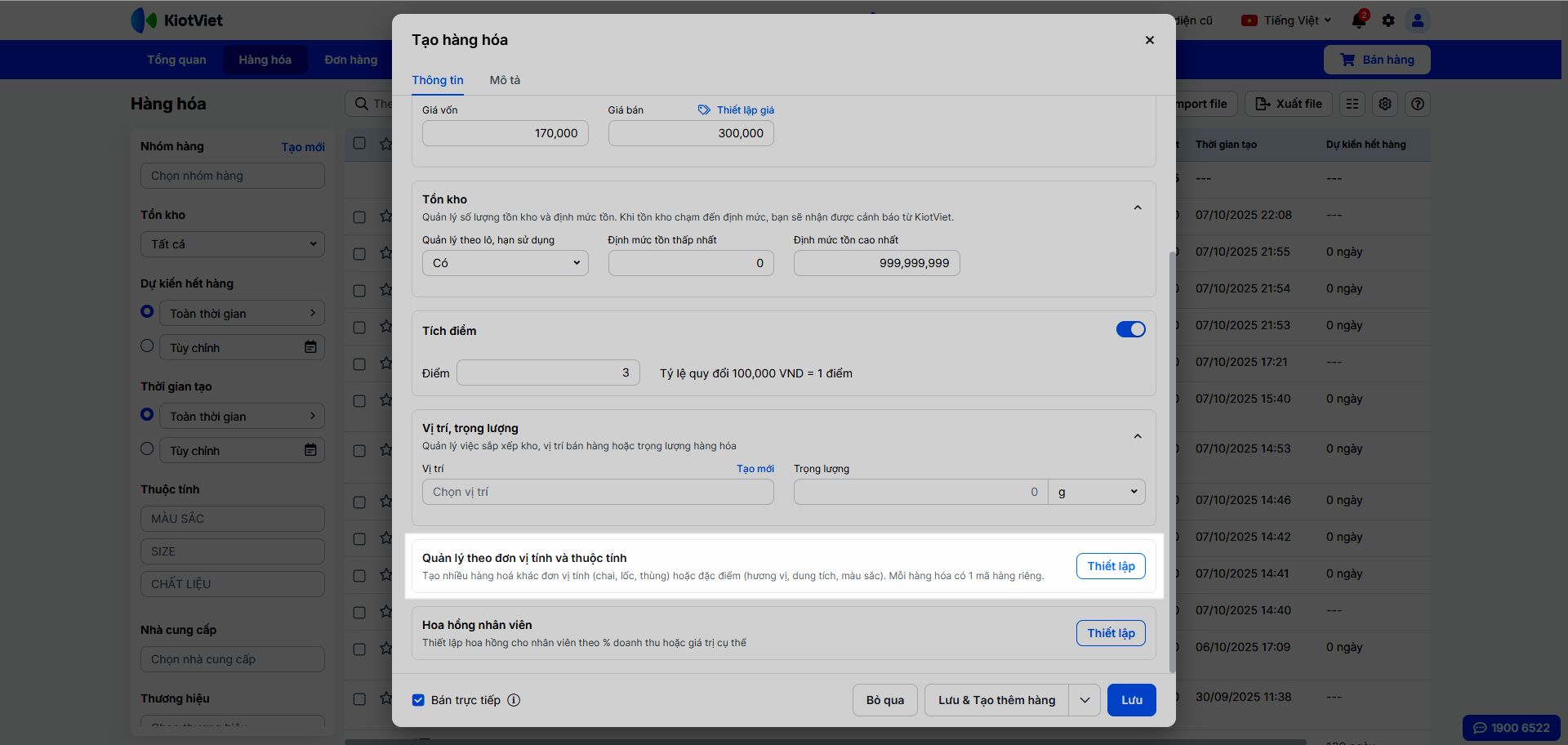This screenshot has height=745, width=1568.
Task: Select Tùy chỉnh radio under Thời gian tạo
Action: click(147, 448)
